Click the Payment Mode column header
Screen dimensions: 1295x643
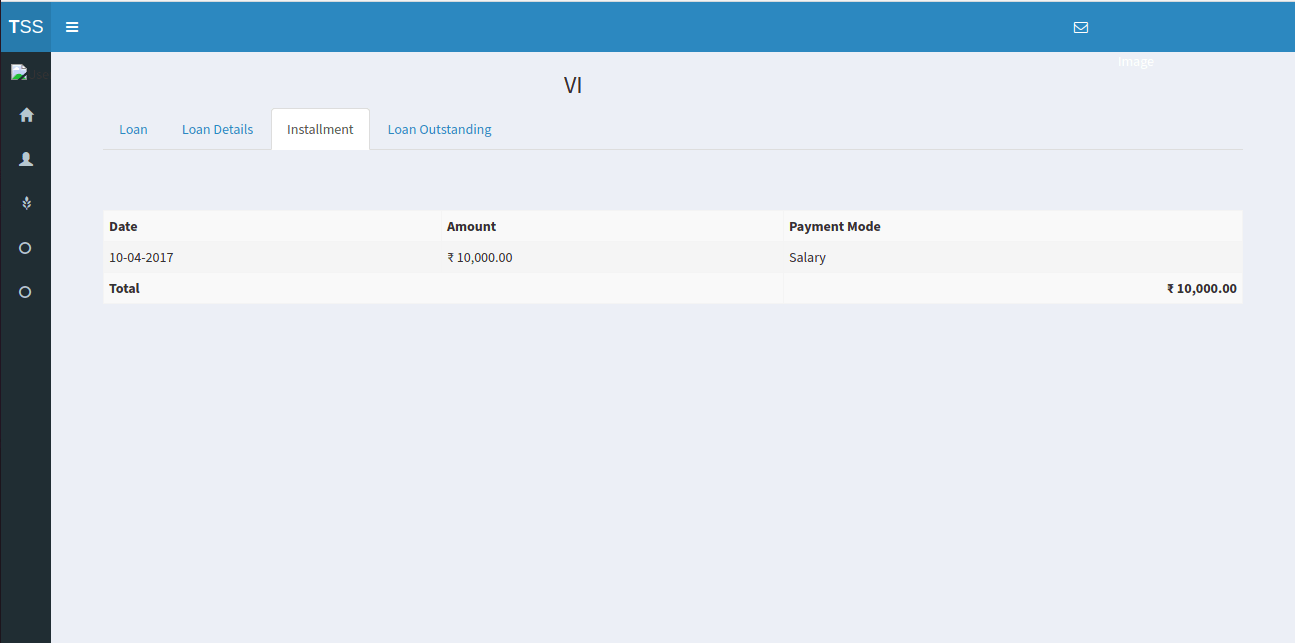[834, 227]
